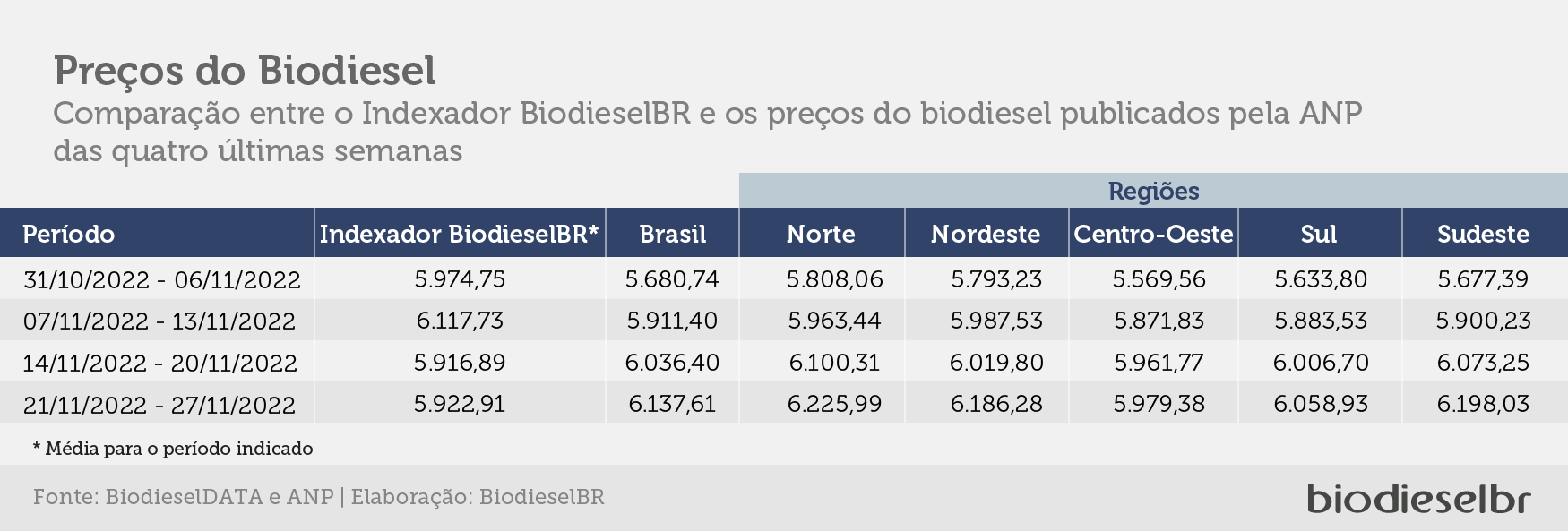Select the Sudeste value 5.677,39
This screenshot has height=531, width=1568.
1483,278
